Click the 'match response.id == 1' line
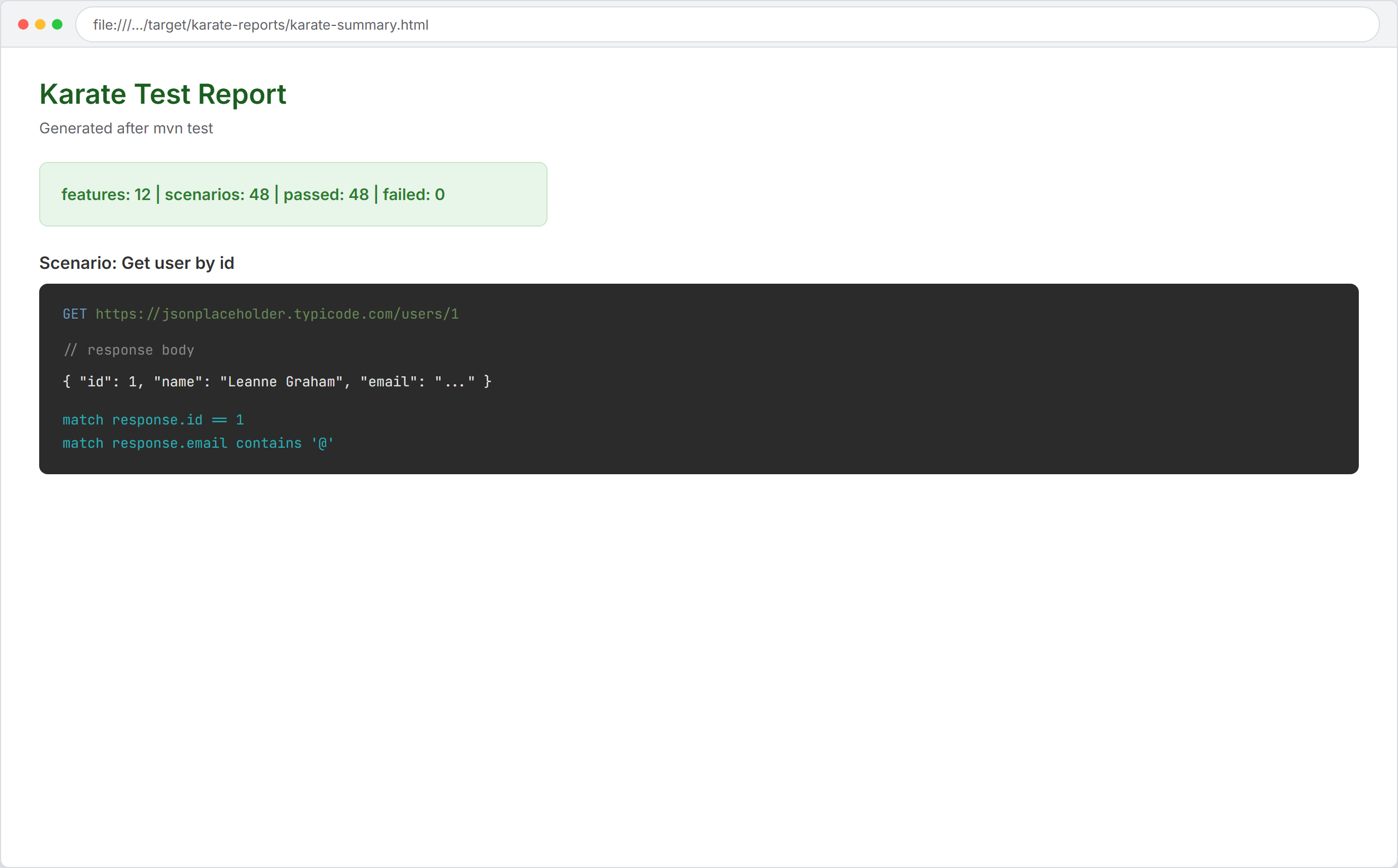1398x868 pixels. [154, 420]
